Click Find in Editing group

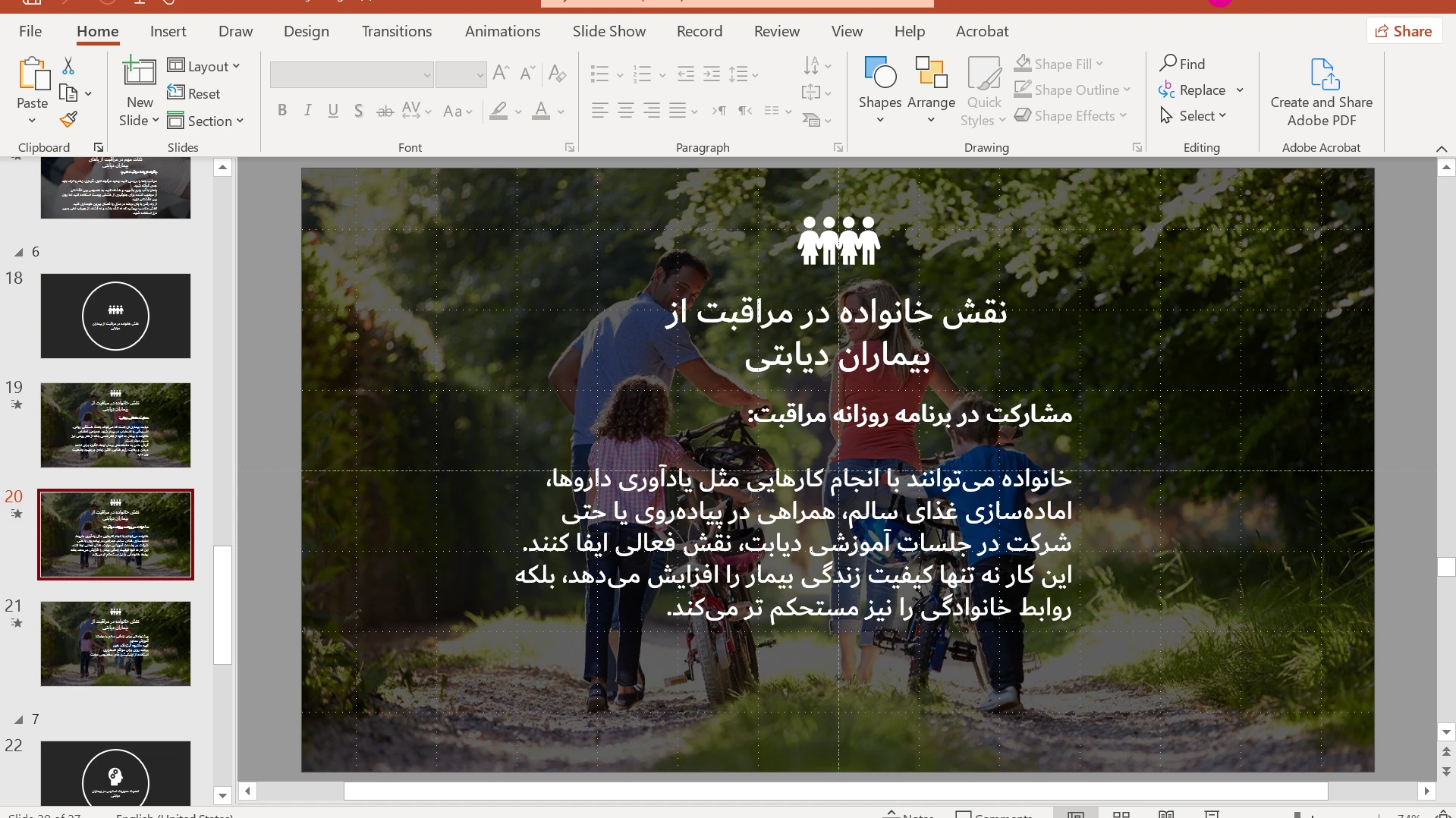pos(1183,64)
